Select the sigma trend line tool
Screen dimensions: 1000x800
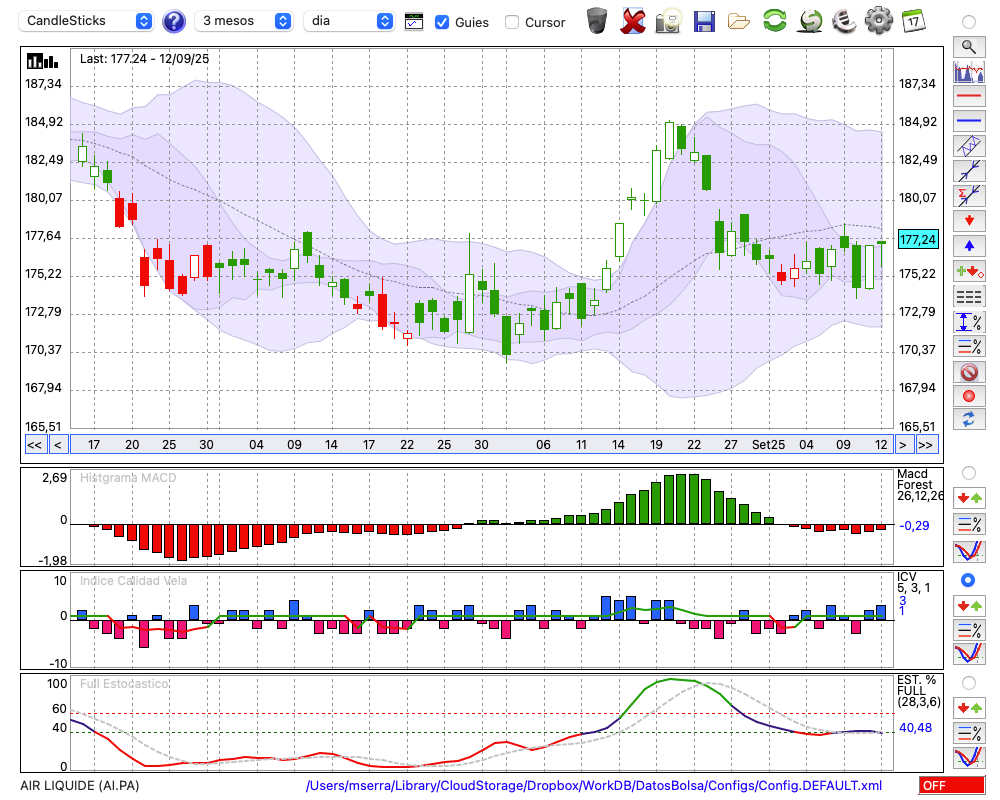click(x=969, y=195)
